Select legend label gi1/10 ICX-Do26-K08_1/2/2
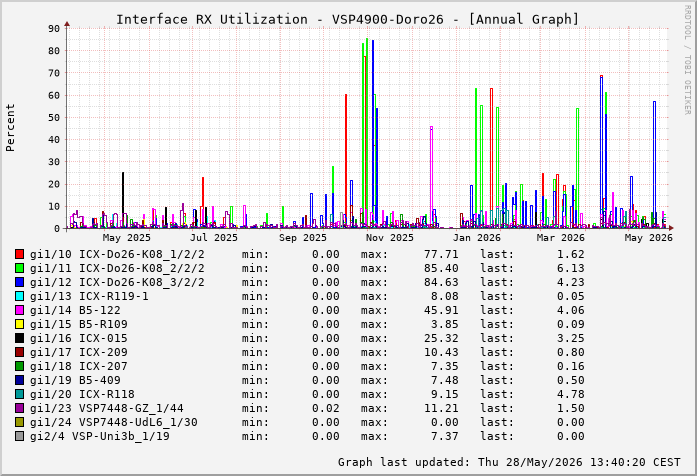 coord(117,254)
